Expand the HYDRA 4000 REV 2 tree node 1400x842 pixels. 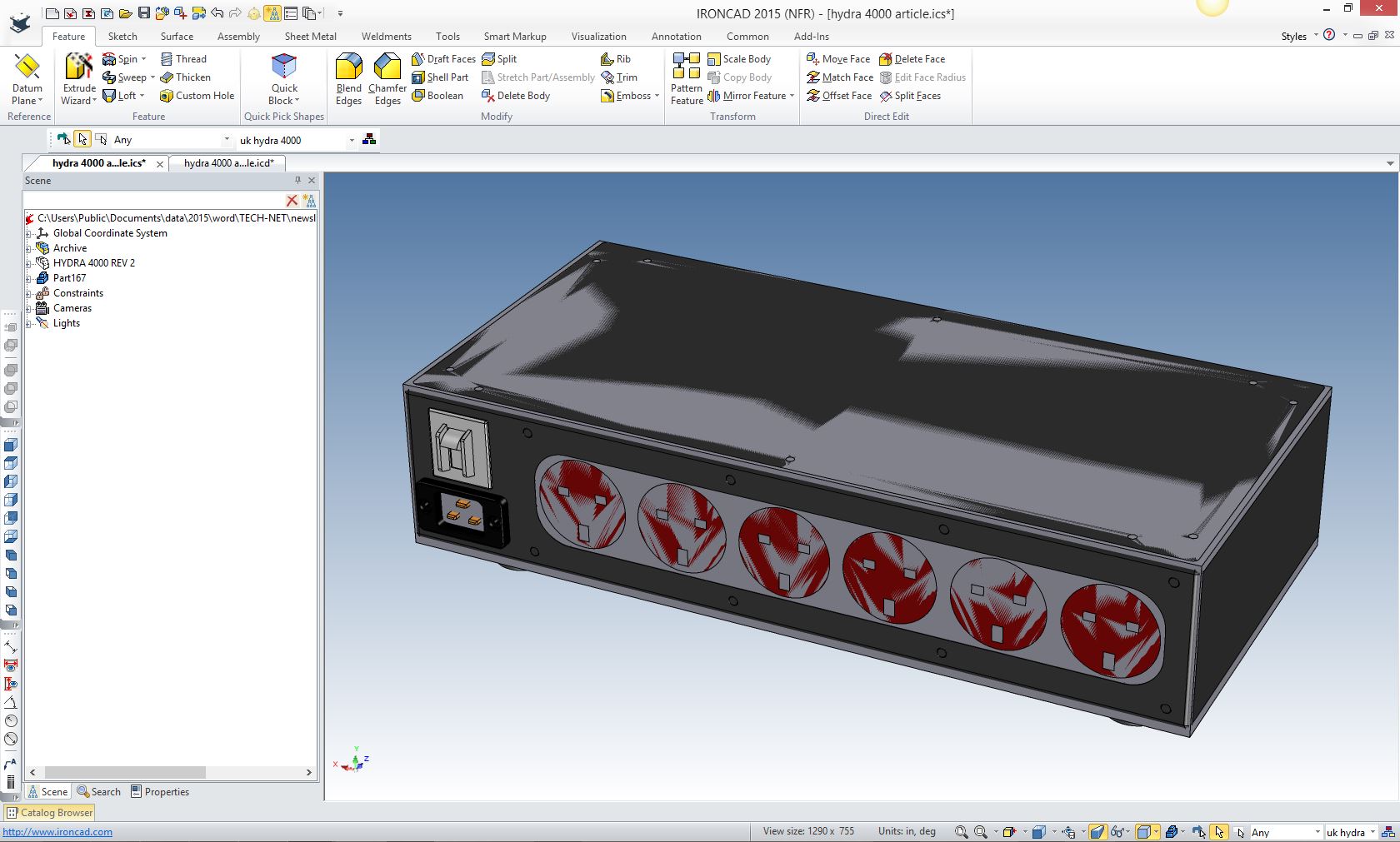28,263
